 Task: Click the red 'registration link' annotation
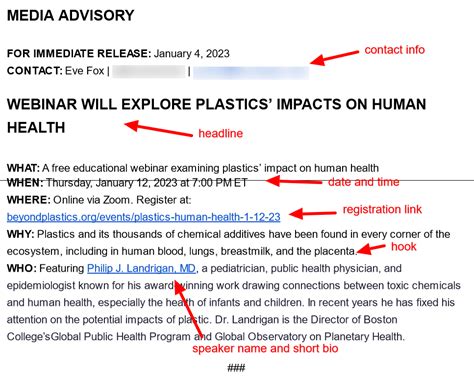[x=382, y=209]
